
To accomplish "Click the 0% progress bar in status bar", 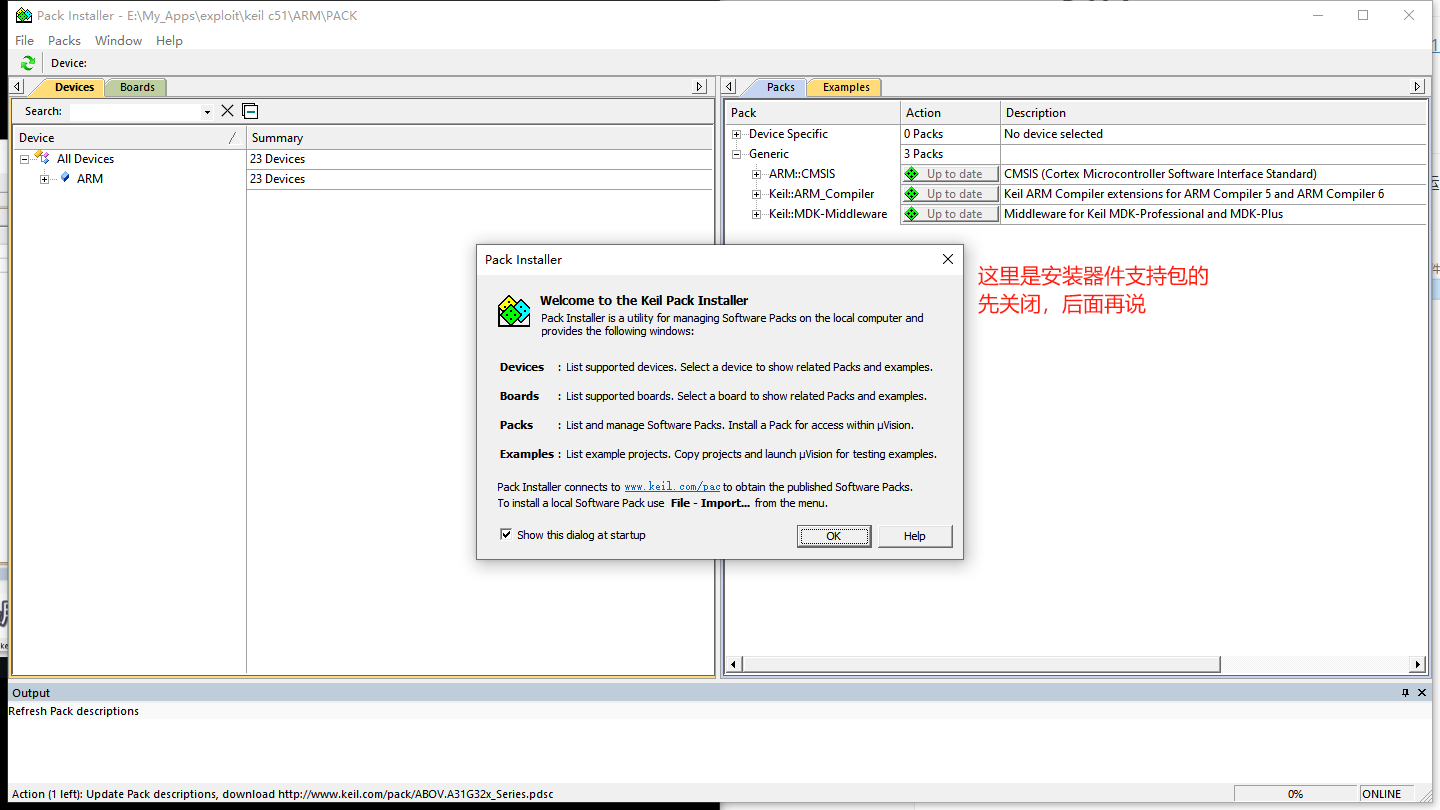I will click(1295, 794).
